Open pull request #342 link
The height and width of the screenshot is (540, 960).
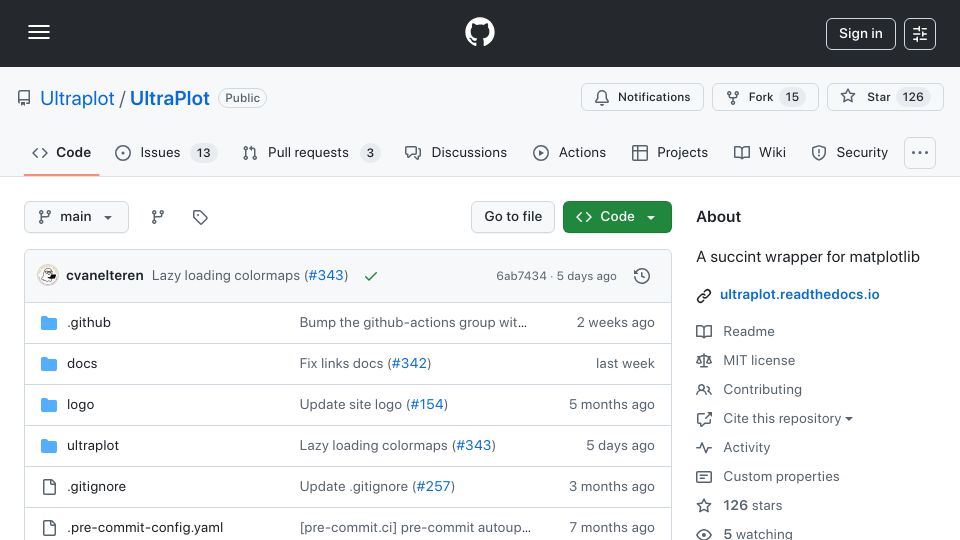click(x=409, y=364)
